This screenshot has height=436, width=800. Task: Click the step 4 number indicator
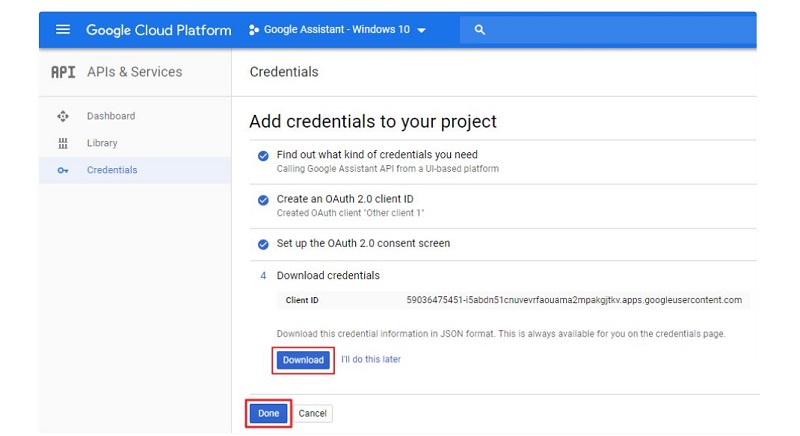263,275
